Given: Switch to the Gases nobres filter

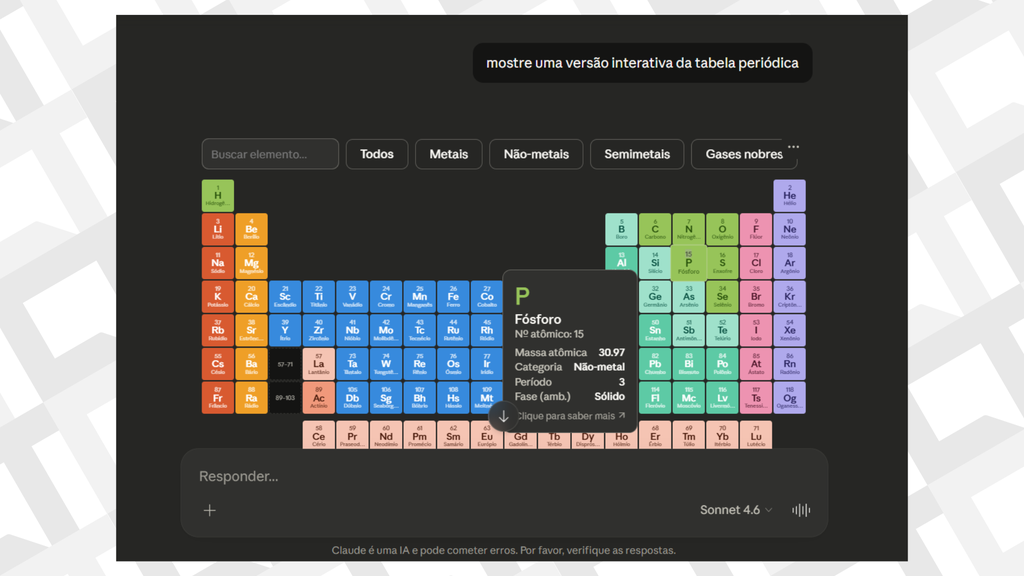Looking at the screenshot, I should pyautogui.click(x=743, y=154).
